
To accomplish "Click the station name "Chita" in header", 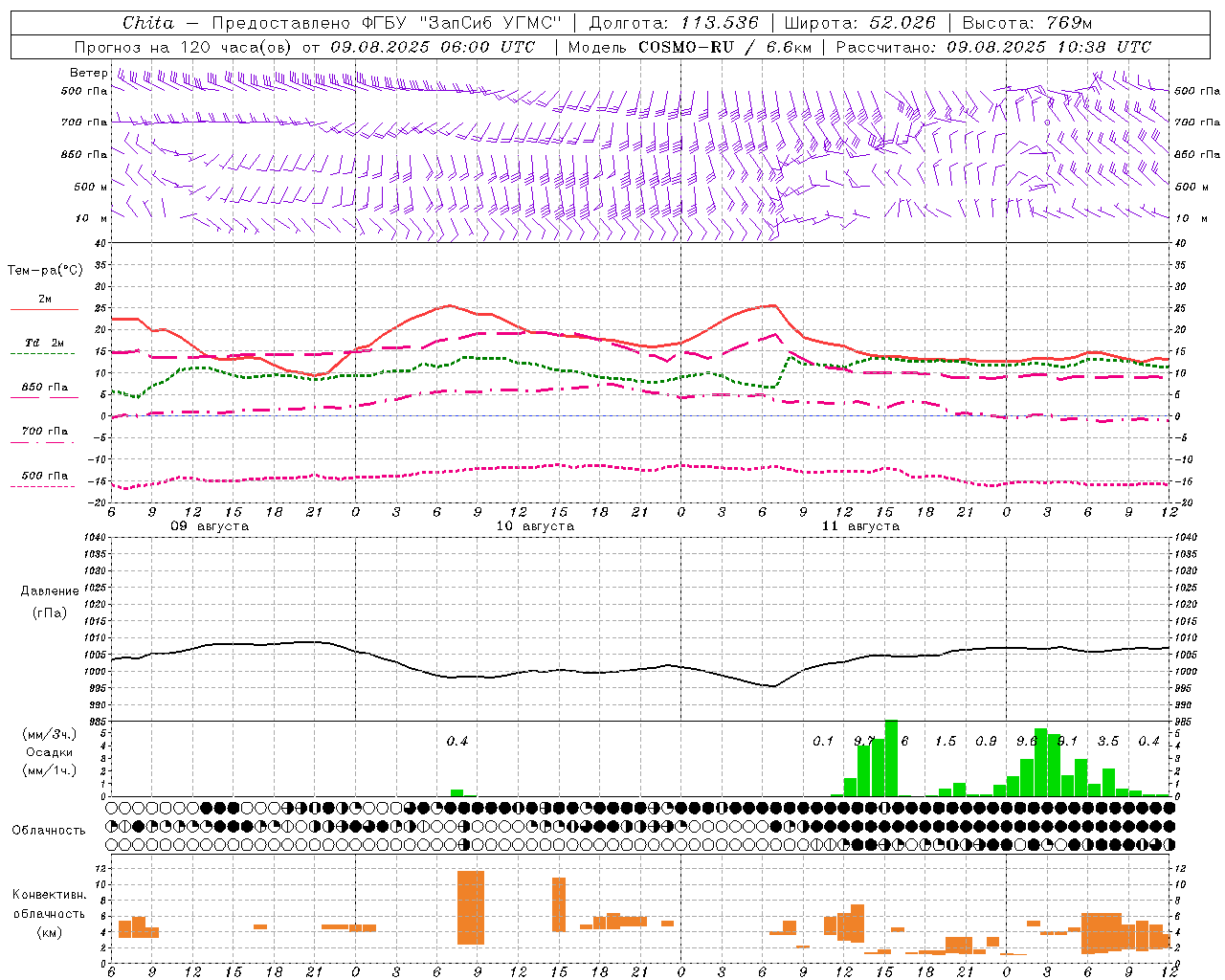I will (148, 23).
